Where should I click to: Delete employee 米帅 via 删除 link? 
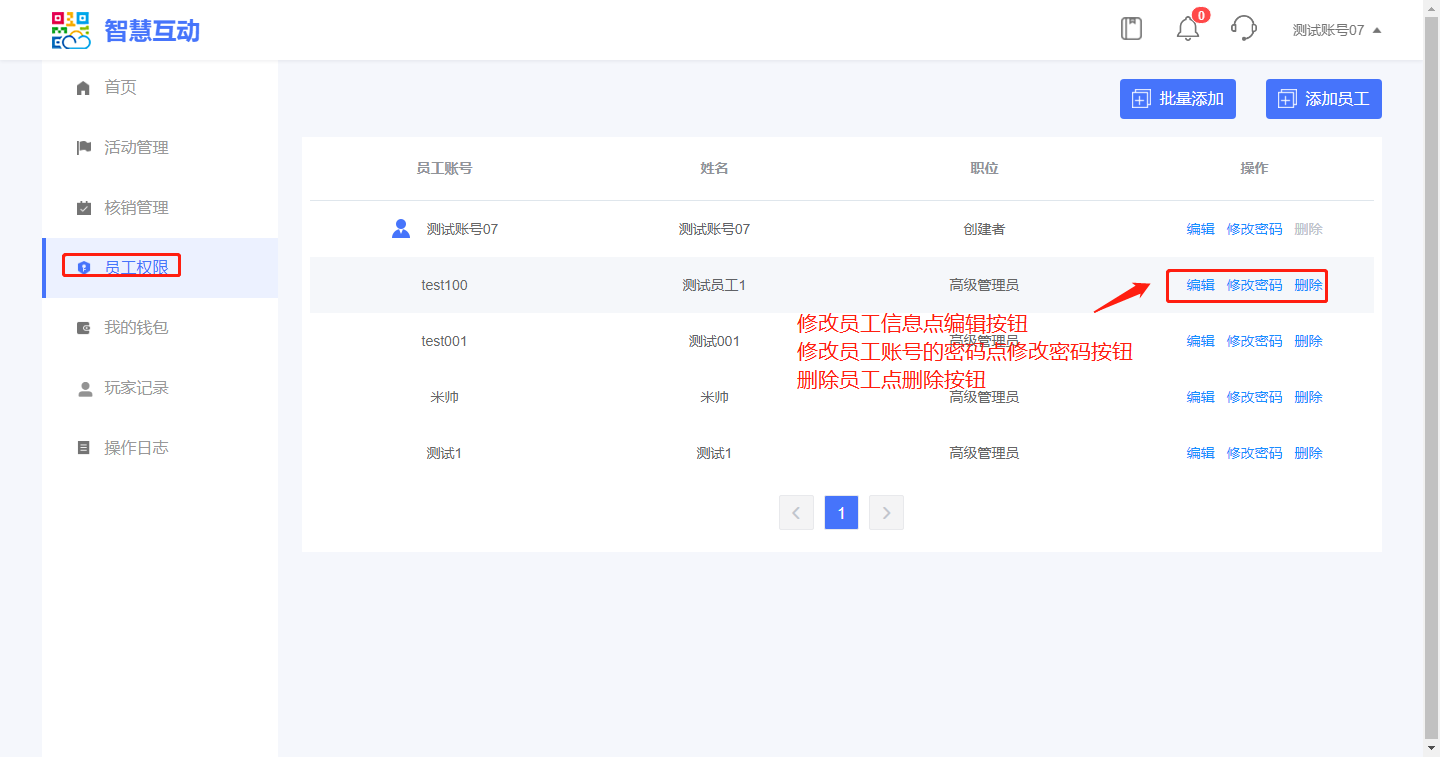pyautogui.click(x=1308, y=397)
